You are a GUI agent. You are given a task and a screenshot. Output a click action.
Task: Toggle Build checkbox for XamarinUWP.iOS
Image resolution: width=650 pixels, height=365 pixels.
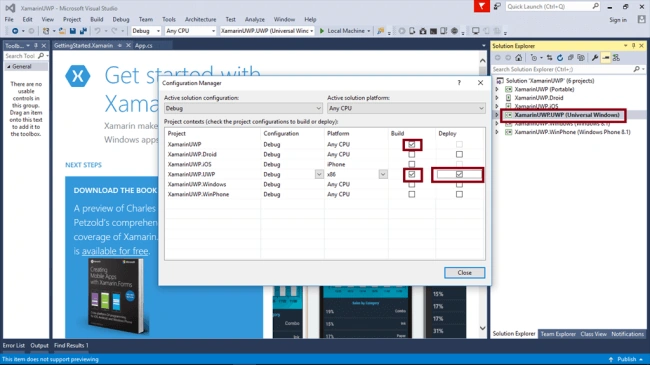[x=412, y=164]
